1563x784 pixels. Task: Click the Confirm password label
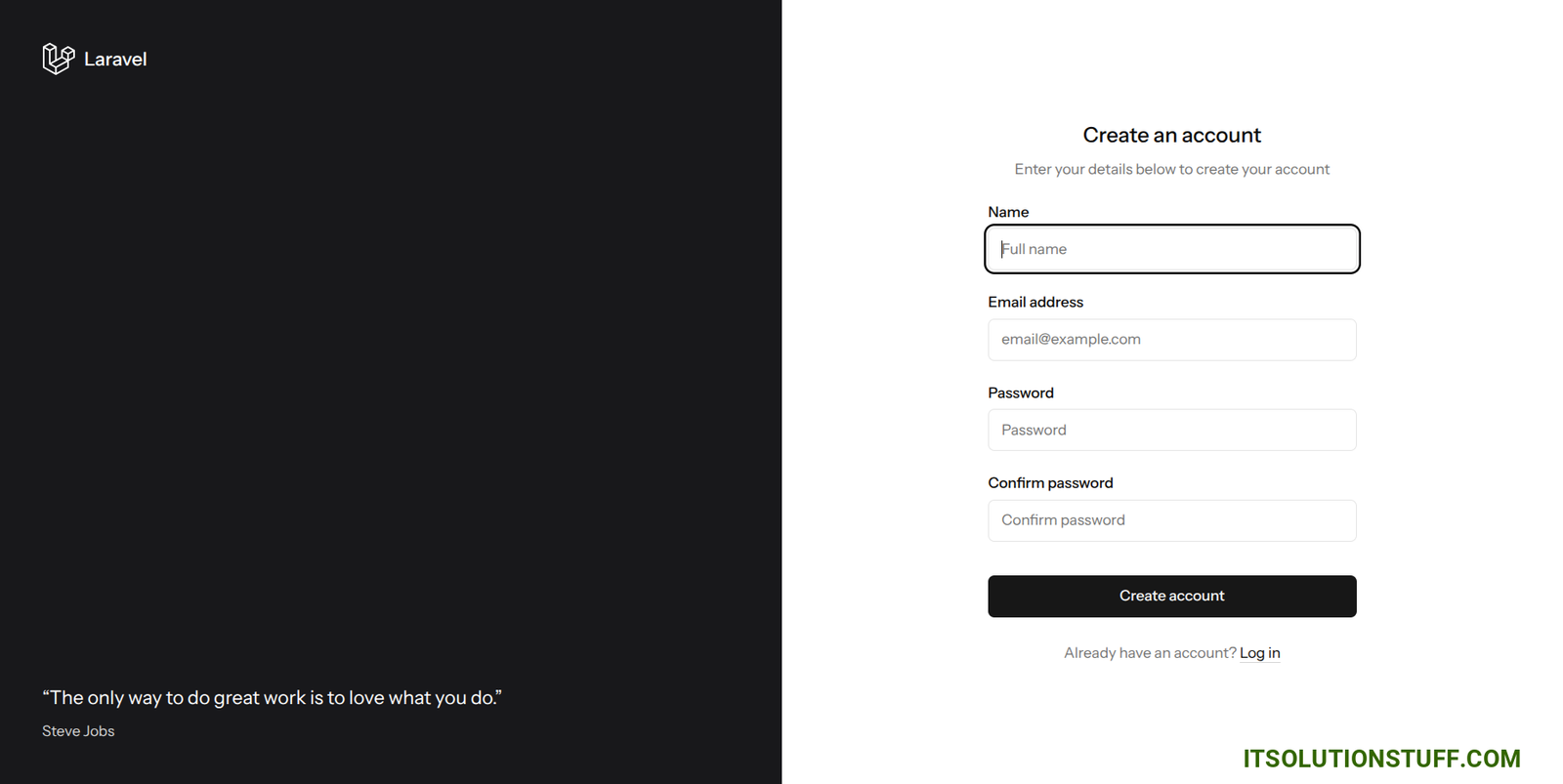pos(1050,483)
